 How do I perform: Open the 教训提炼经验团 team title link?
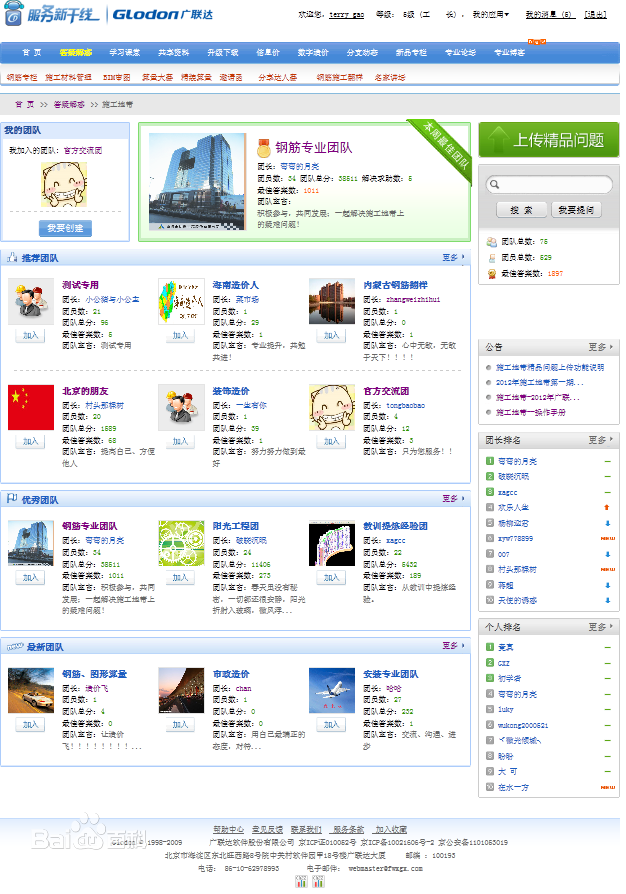point(395,526)
